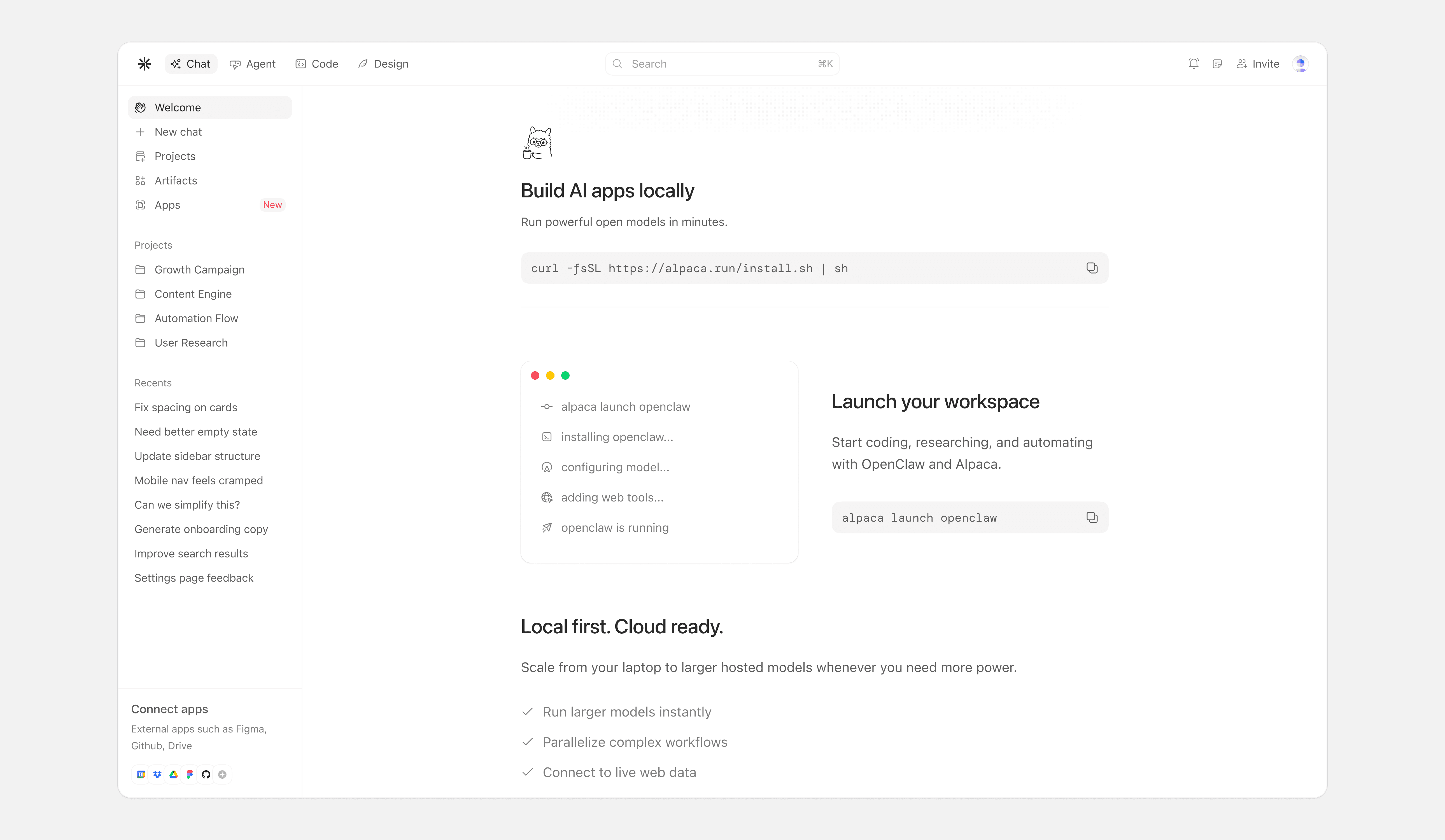
Task: Click the Invite button
Action: click(1257, 64)
